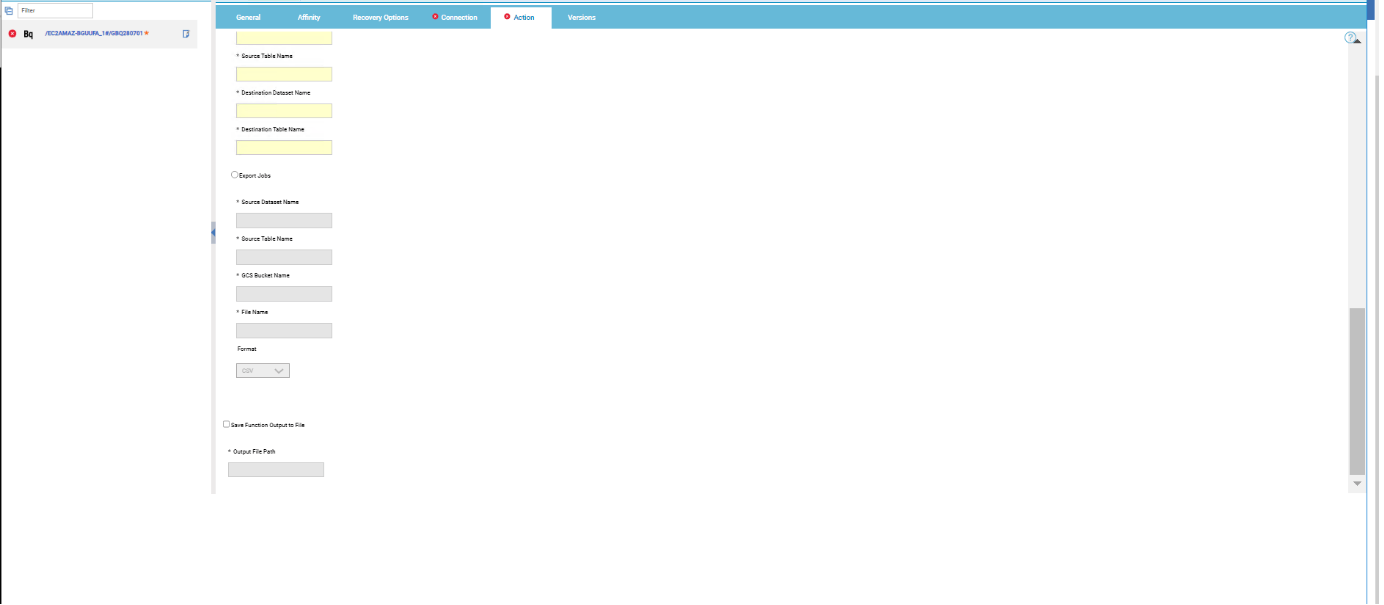This screenshot has height=605, width=1384.
Task: Open the Affinity tab
Action: 309,18
